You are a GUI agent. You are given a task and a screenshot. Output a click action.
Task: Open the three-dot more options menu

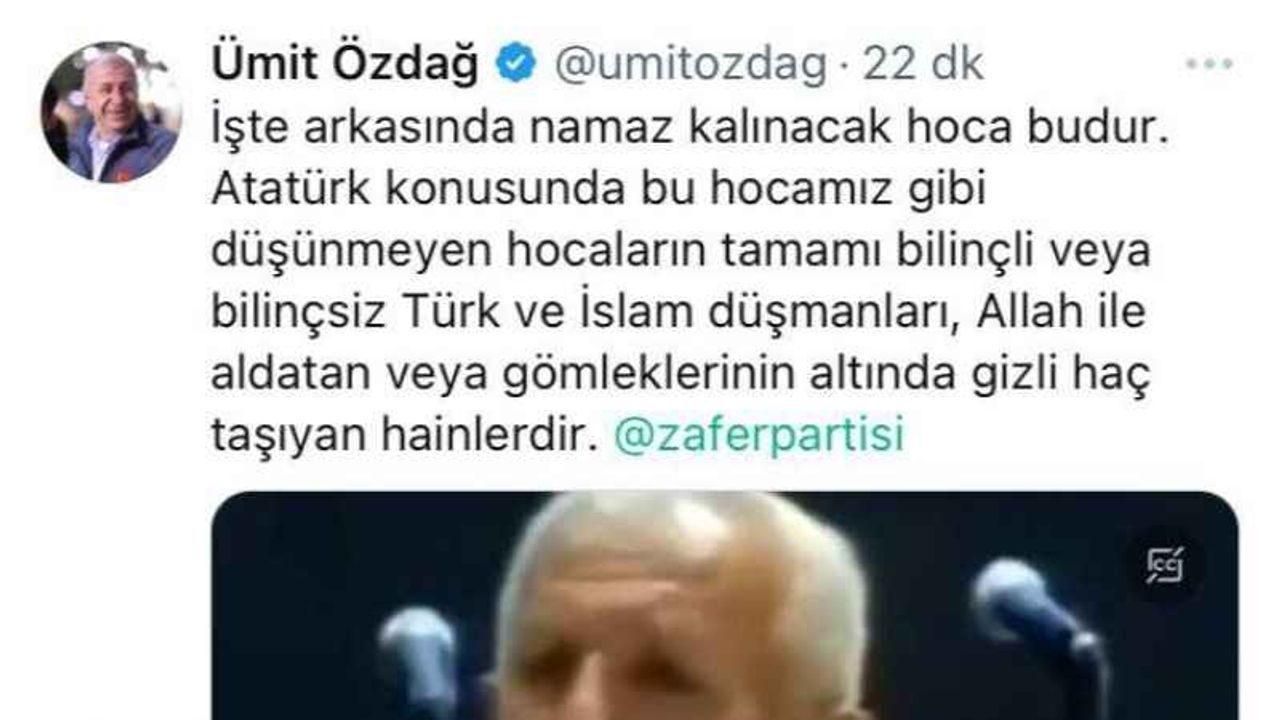[x=1210, y=65]
